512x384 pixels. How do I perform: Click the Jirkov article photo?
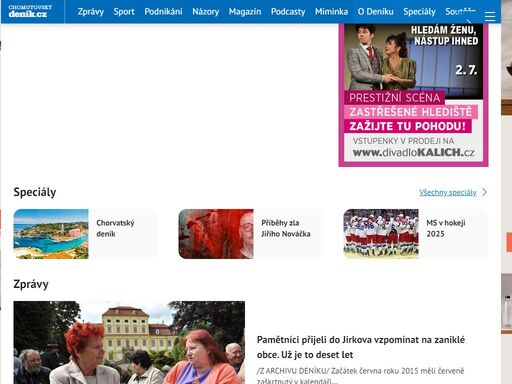[x=129, y=342]
